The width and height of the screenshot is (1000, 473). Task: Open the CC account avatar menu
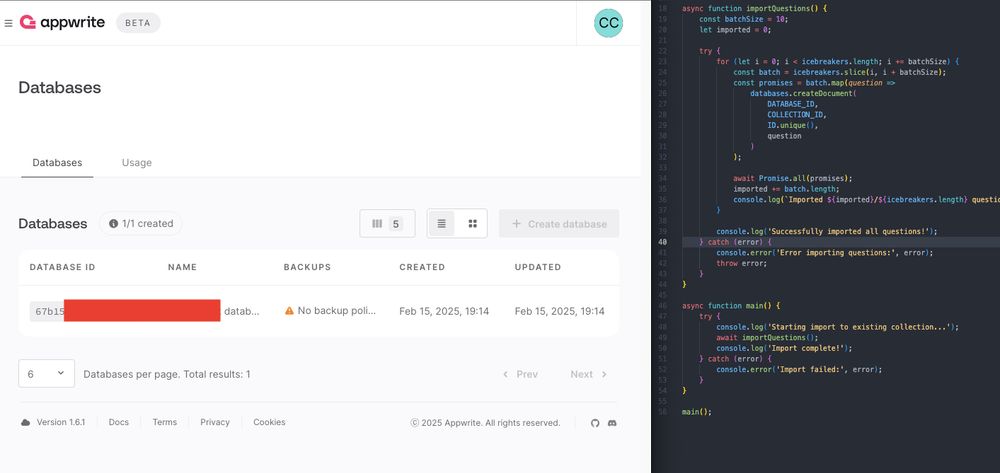click(x=608, y=23)
